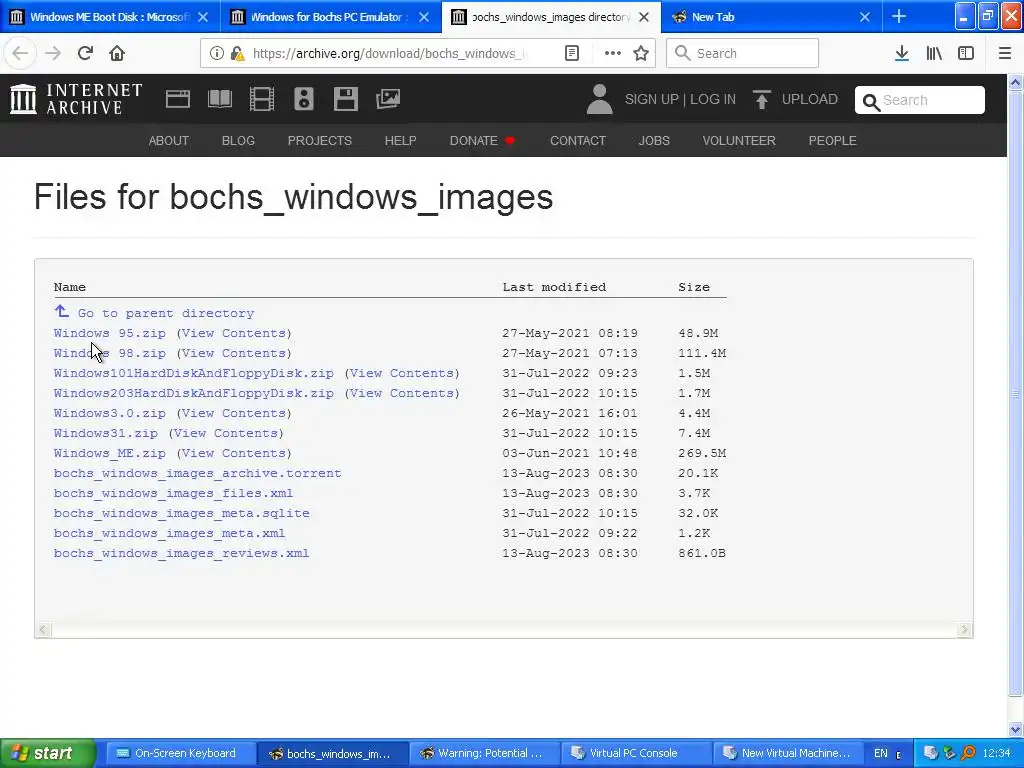Open the Firefox downloads panel

click(x=902, y=53)
